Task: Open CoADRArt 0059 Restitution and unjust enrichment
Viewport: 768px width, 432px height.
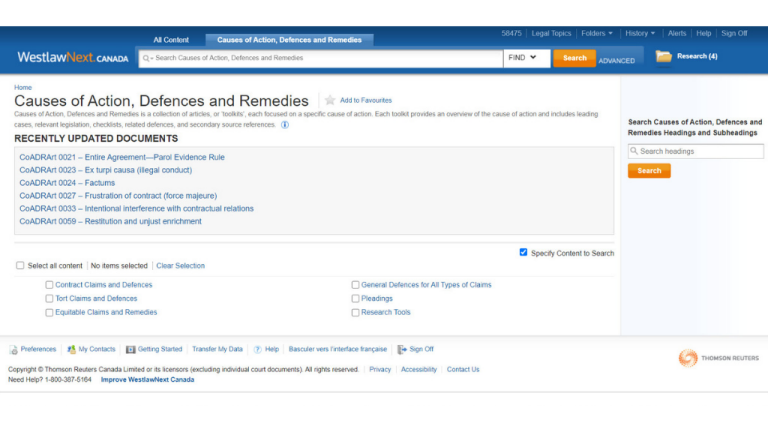Action: [x=110, y=221]
